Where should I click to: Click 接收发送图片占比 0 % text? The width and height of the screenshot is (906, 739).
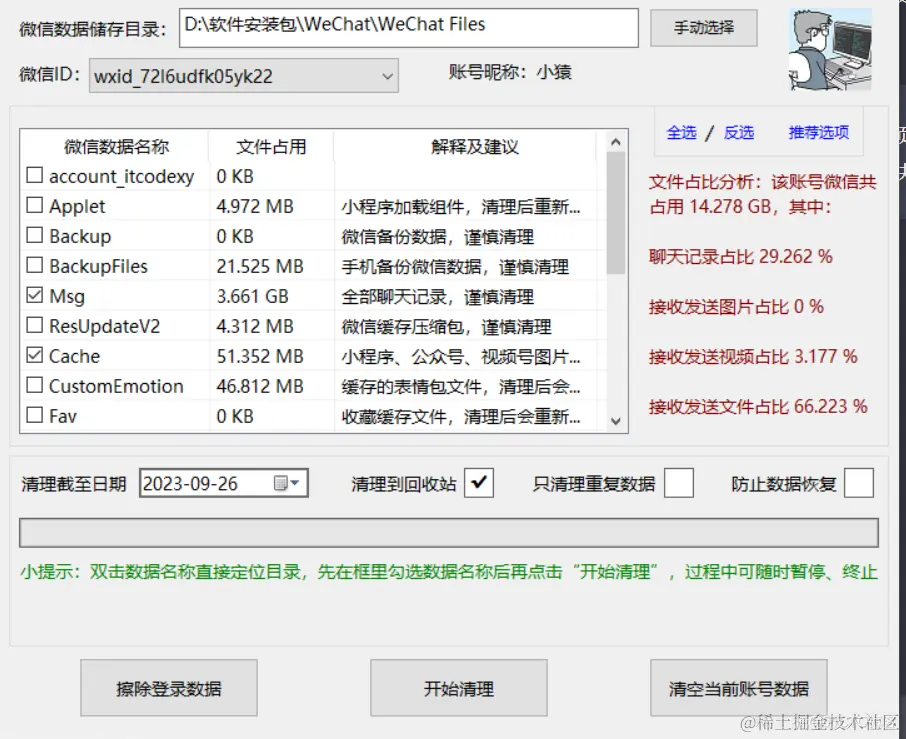point(736,307)
